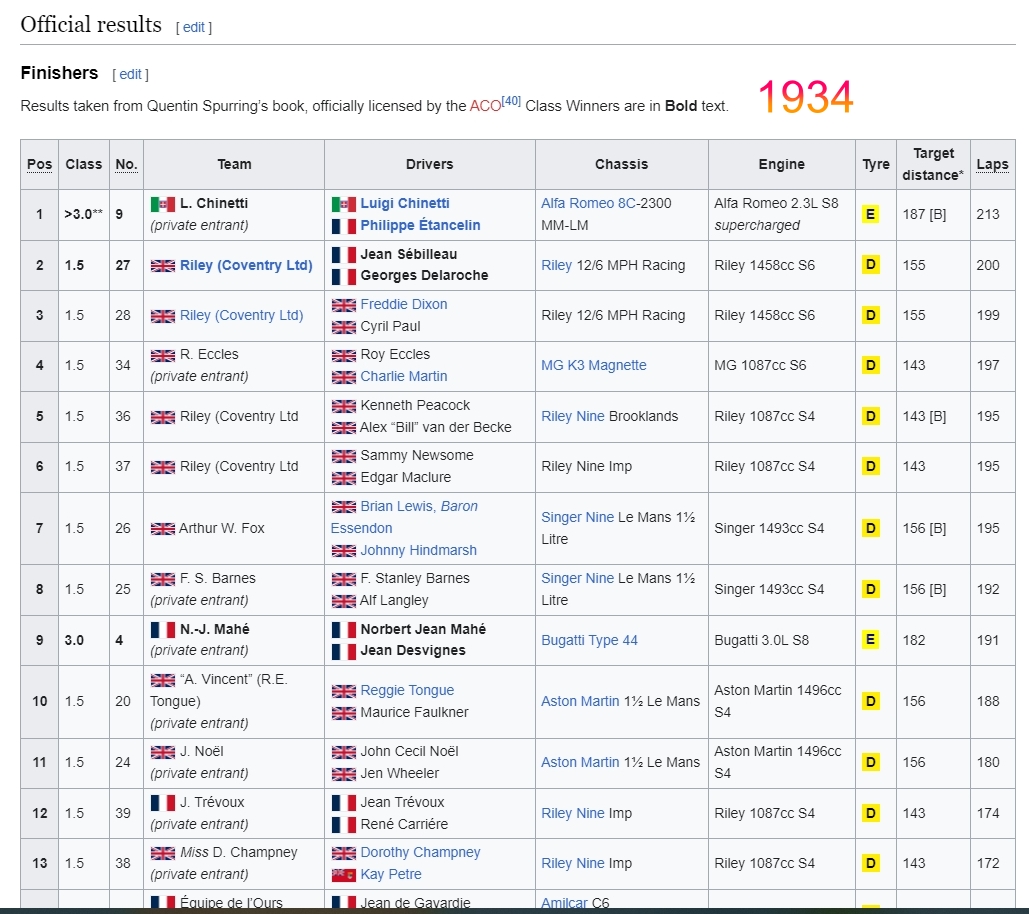Open Kay Petre driver link

(x=390, y=874)
